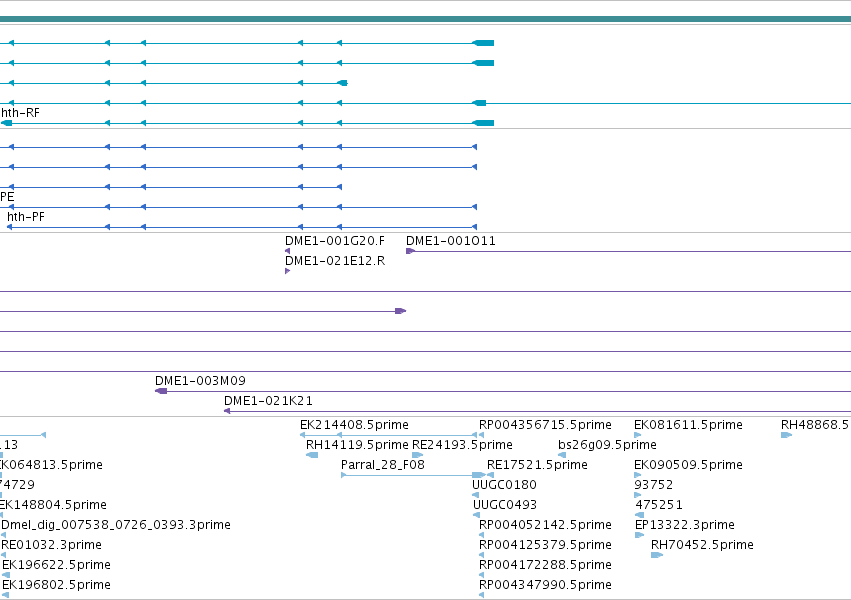The image size is (851, 600).
Task: Click the EK081611.5prime label
Action: pos(688,425)
